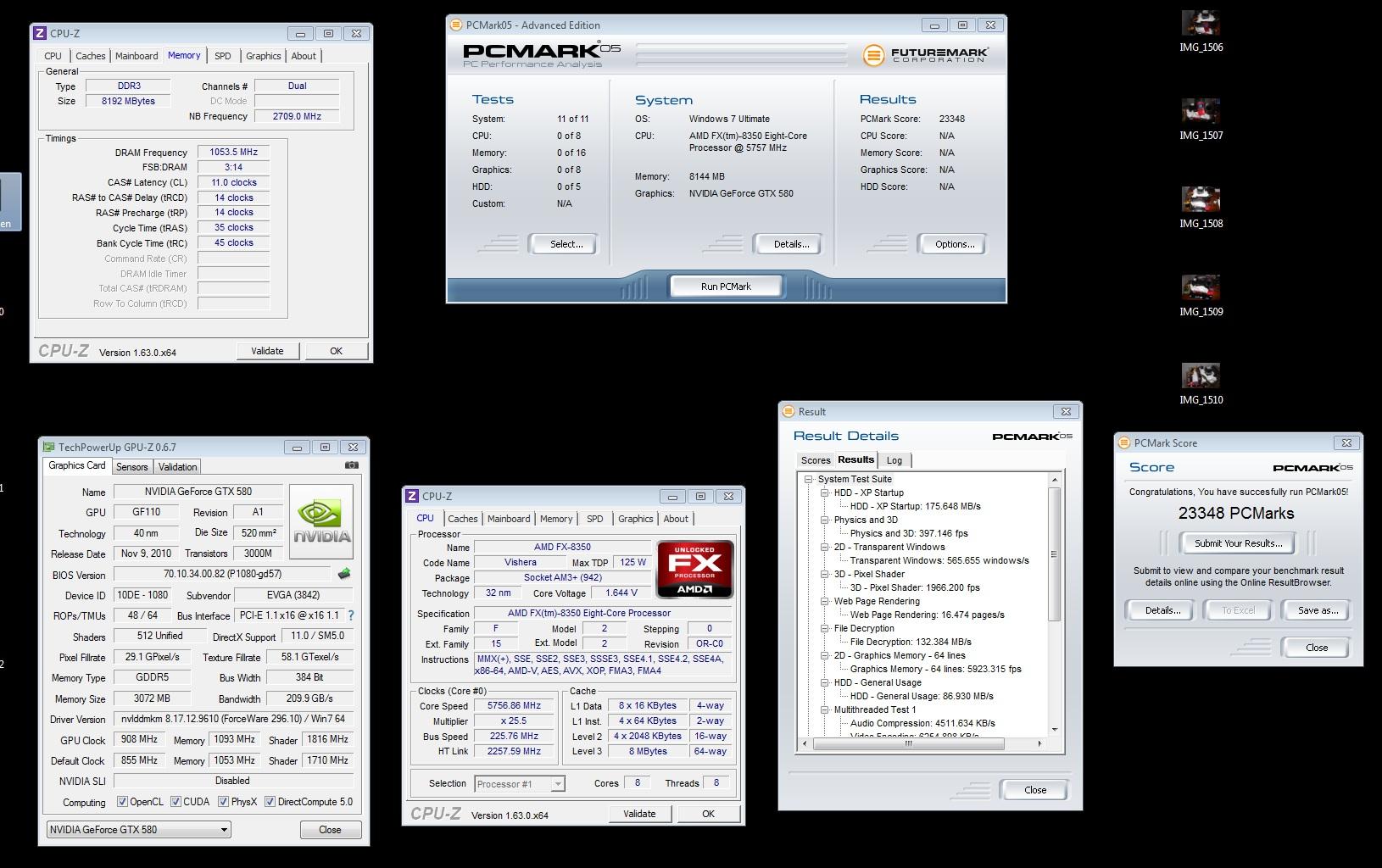The width and height of the screenshot is (1382, 868).
Task: Click the Futuremark Corporation logo
Action: click(x=925, y=55)
